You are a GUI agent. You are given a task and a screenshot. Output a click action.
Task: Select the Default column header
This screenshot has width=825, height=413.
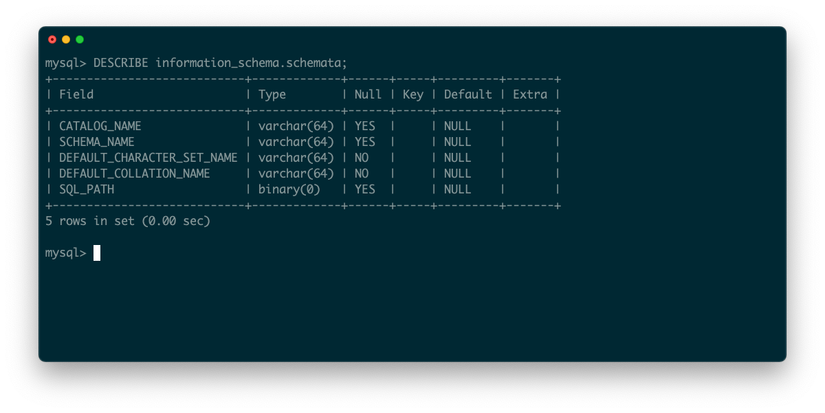pos(468,94)
